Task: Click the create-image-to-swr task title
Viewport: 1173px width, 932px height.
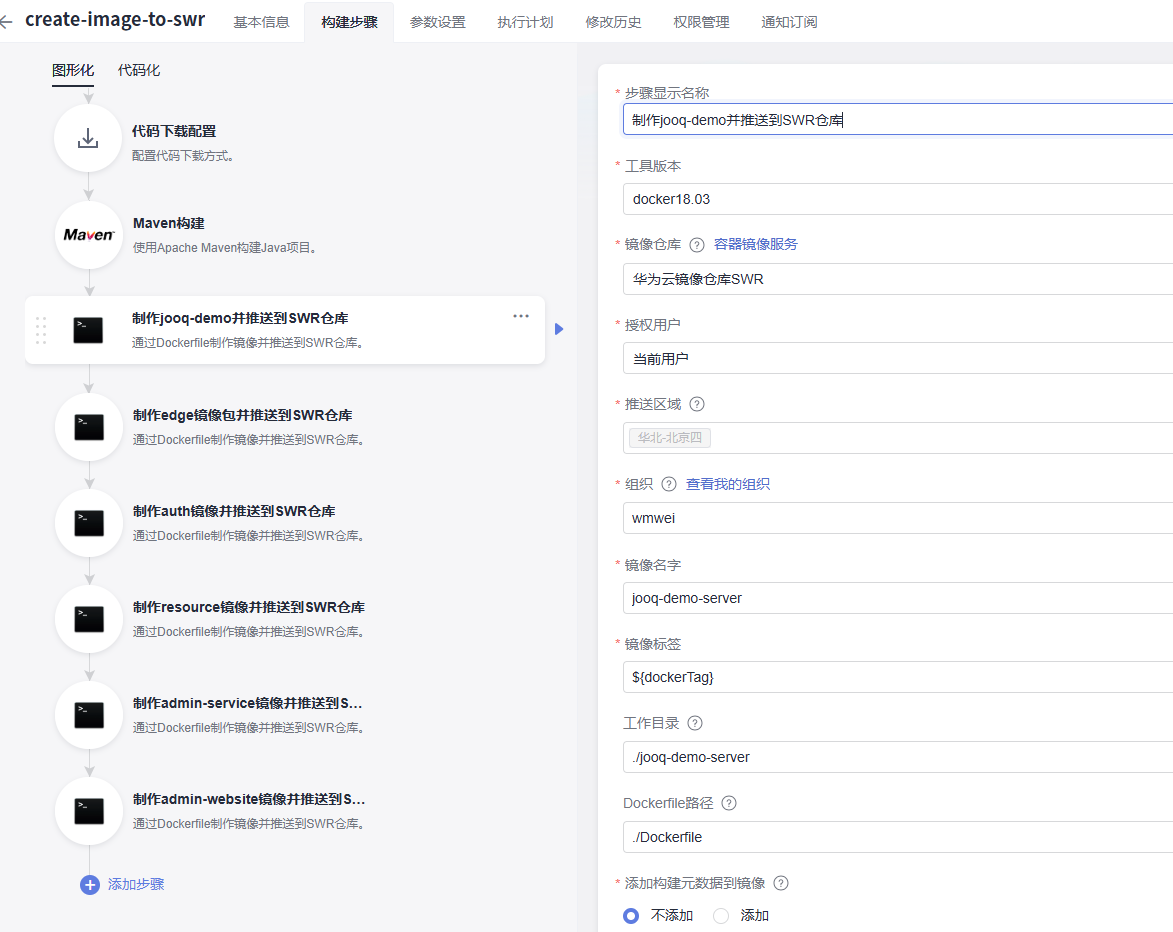Action: [115, 19]
